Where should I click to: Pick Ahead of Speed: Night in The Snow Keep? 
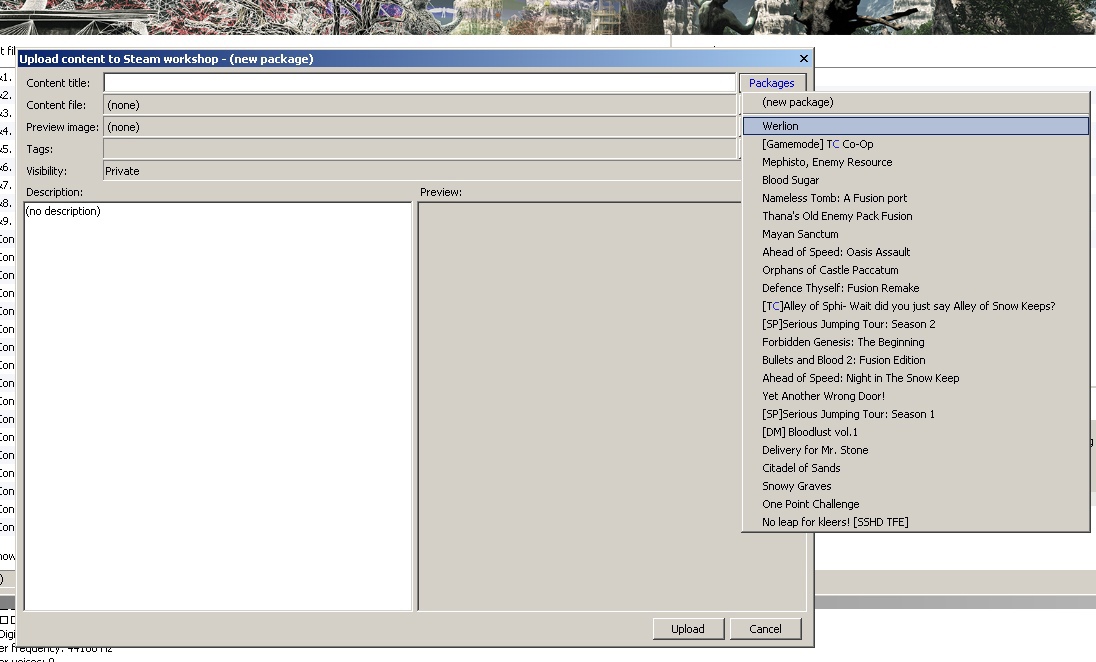tap(916, 378)
